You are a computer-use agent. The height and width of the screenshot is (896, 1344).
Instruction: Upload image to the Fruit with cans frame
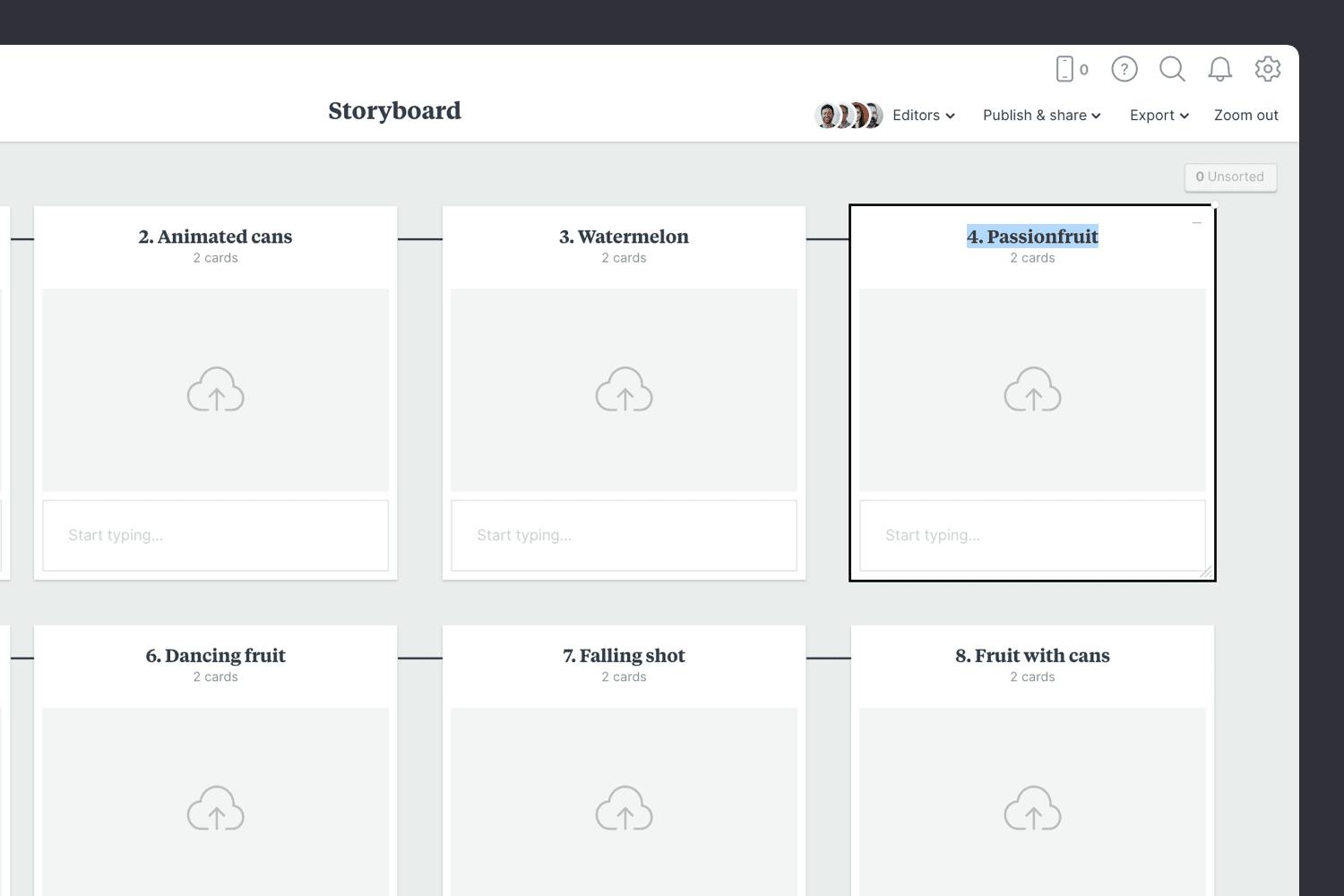tap(1033, 809)
